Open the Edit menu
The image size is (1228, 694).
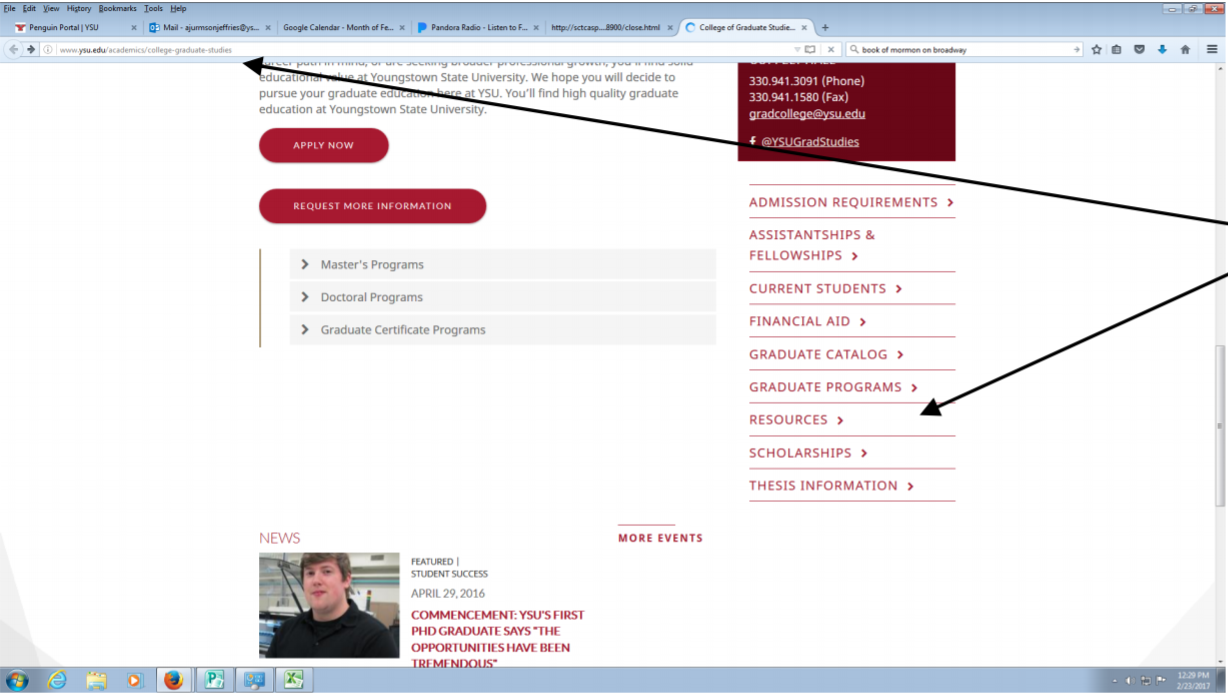(x=30, y=8)
